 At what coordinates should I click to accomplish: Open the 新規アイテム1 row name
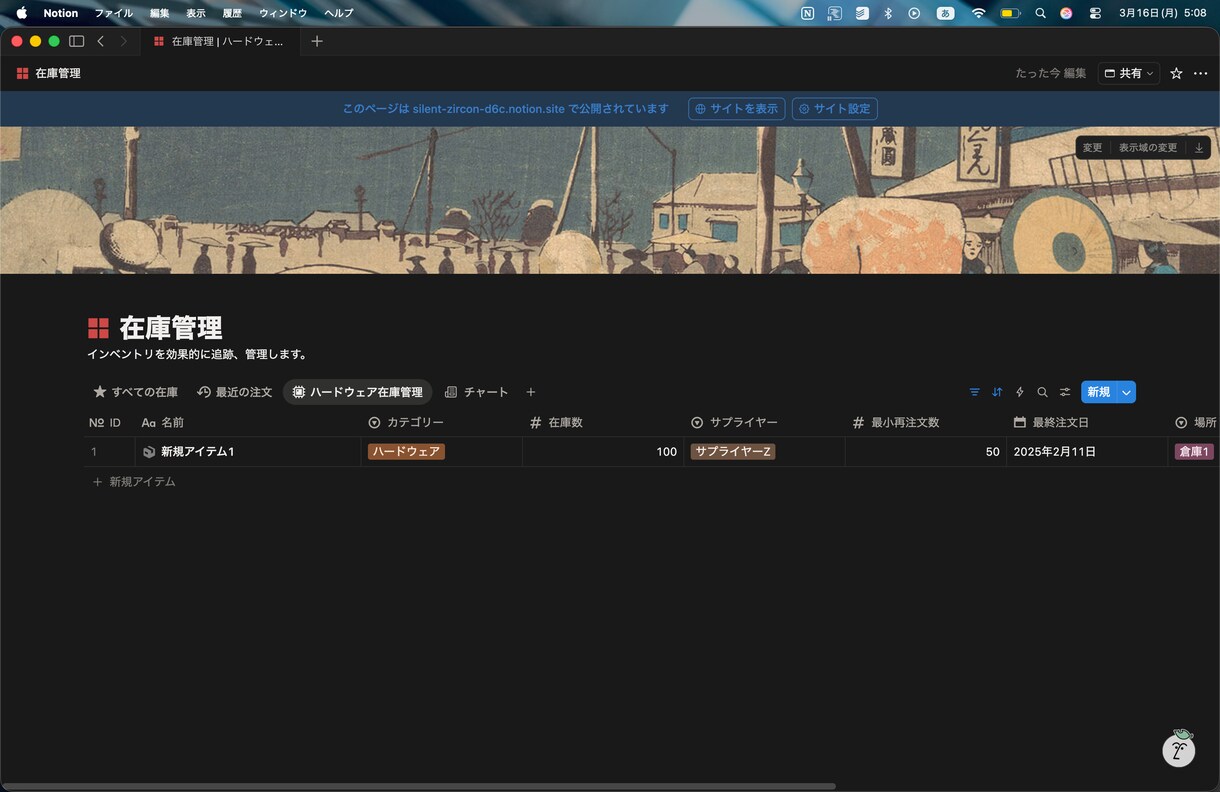click(x=198, y=452)
